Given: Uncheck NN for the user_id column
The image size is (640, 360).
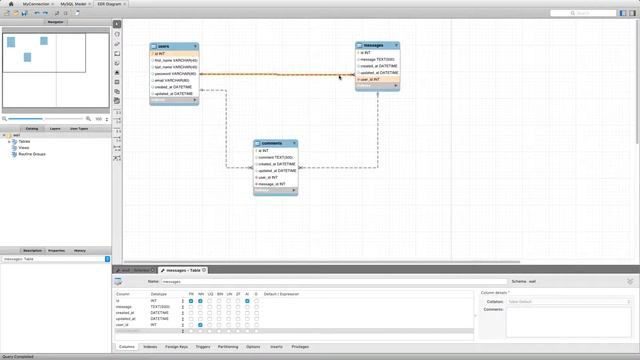Looking at the screenshot, I should [200, 325].
